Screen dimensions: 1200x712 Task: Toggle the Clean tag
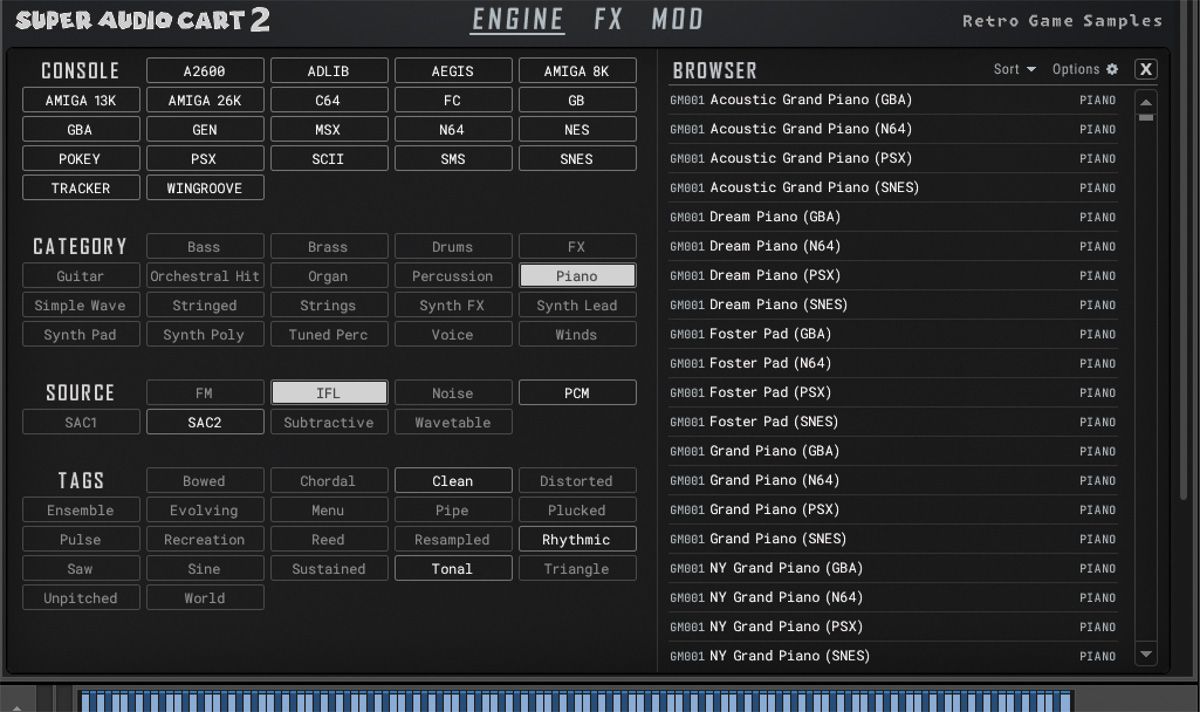coord(452,480)
